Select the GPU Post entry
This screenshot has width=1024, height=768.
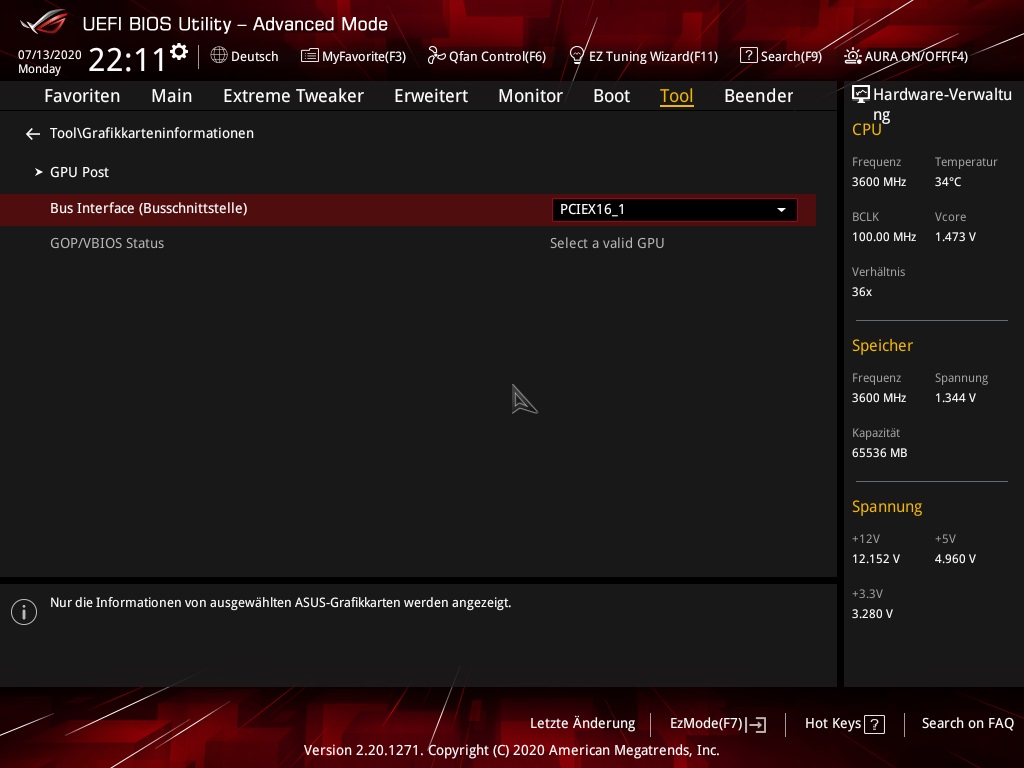point(79,172)
